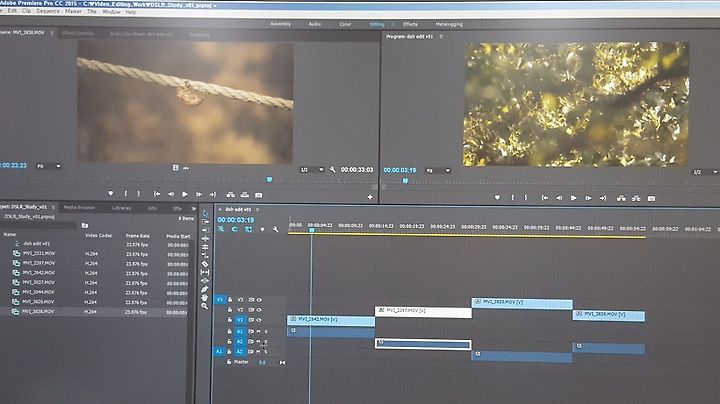This screenshot has height=404, width=720.
Task: Open the dslr edit v01 timeline panel menu
Action: [258, 210]
